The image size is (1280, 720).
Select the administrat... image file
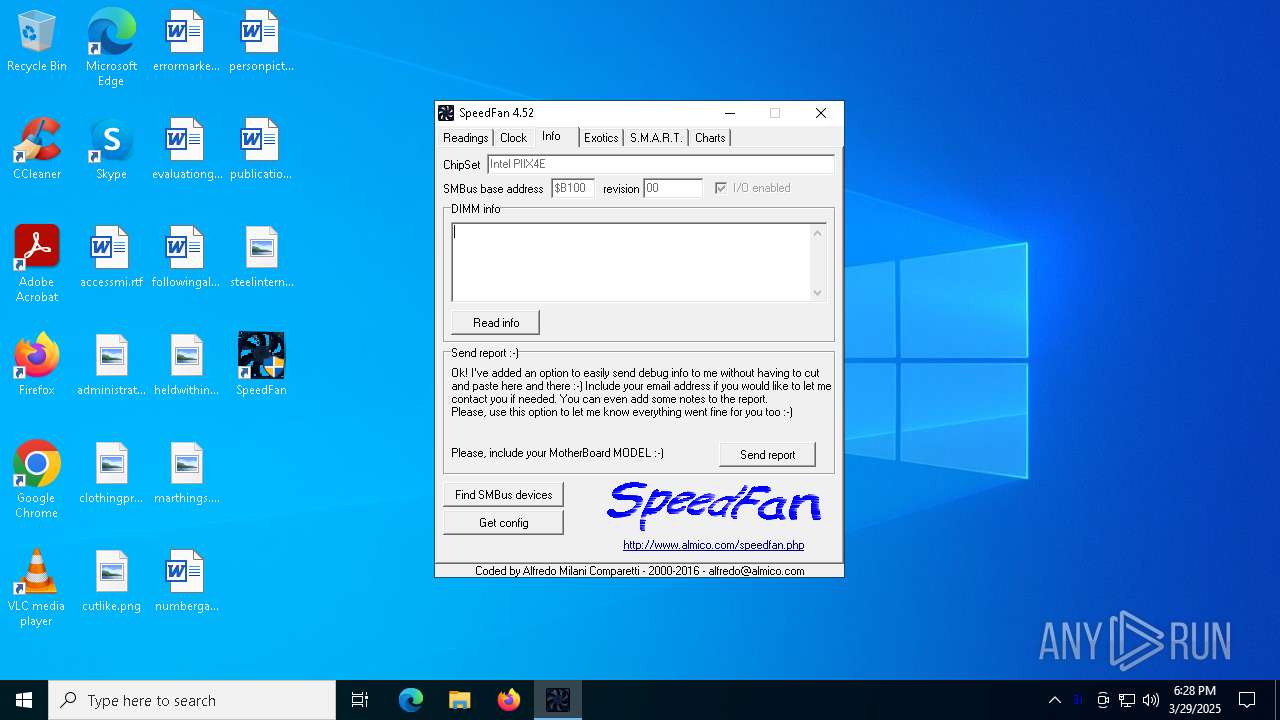point(111,366)
